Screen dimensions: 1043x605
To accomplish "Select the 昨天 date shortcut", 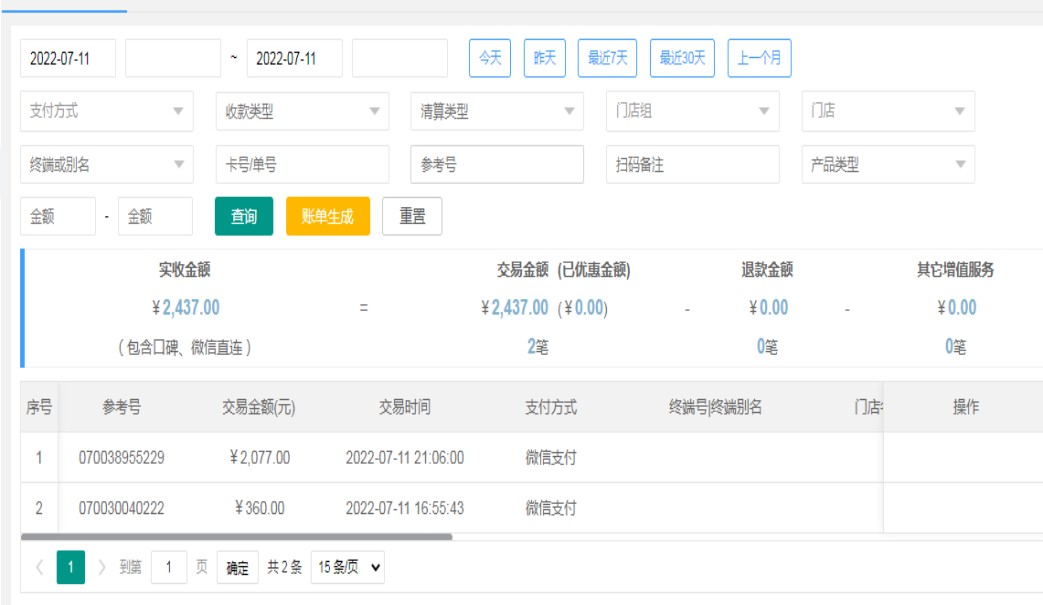I will (545, 58).
